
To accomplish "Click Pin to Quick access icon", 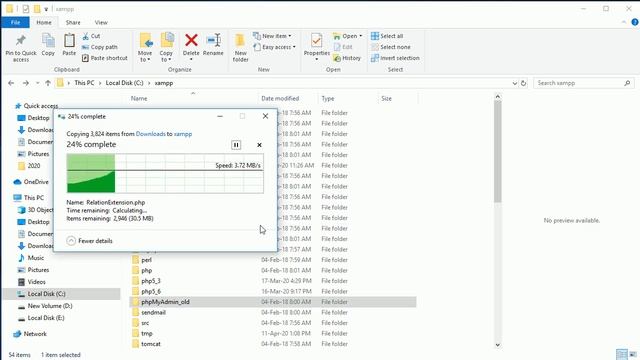I will [20, 41].
